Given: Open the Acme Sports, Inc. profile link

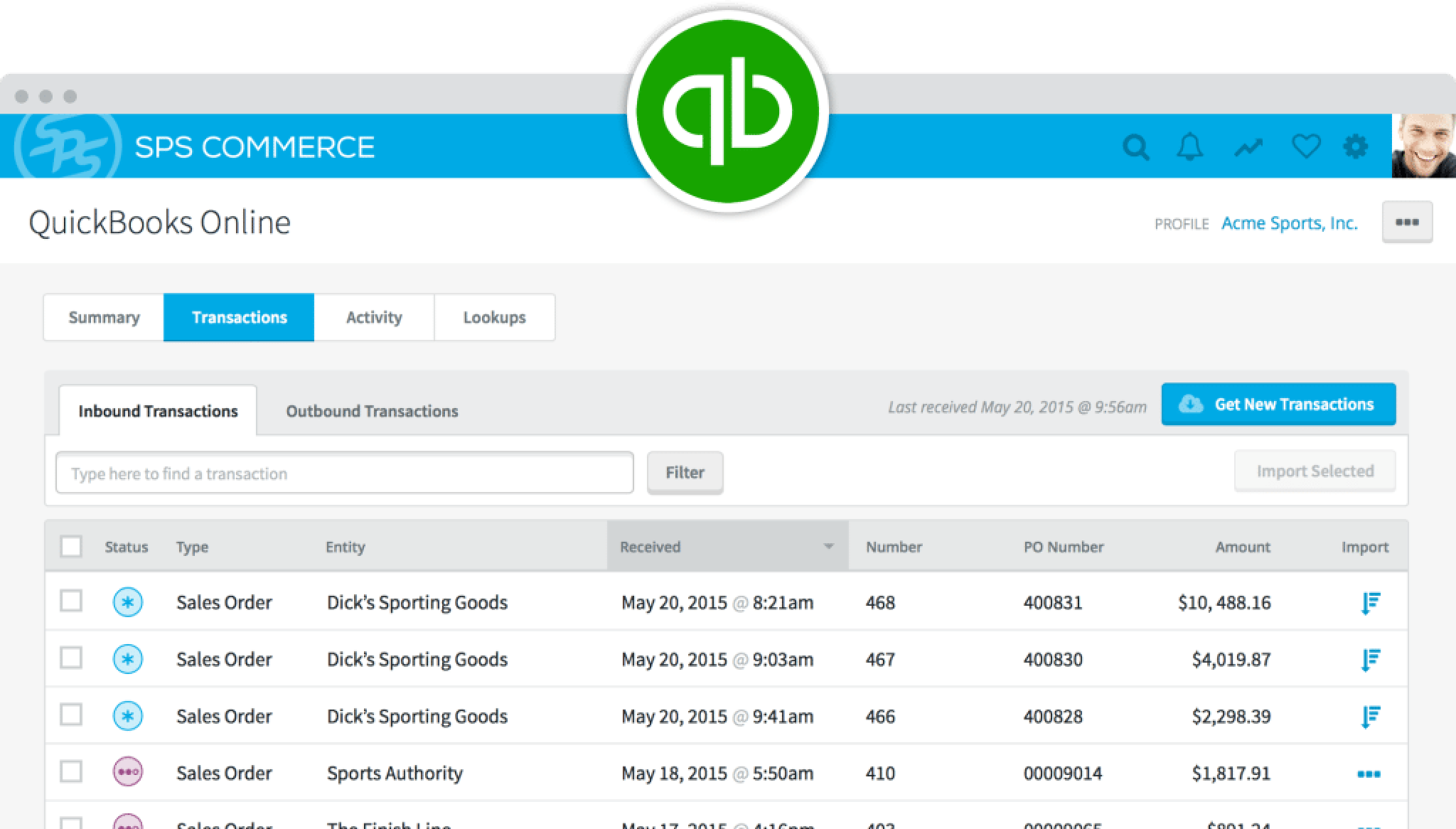Looking at the screenshot, I should tap(1289, 223).
